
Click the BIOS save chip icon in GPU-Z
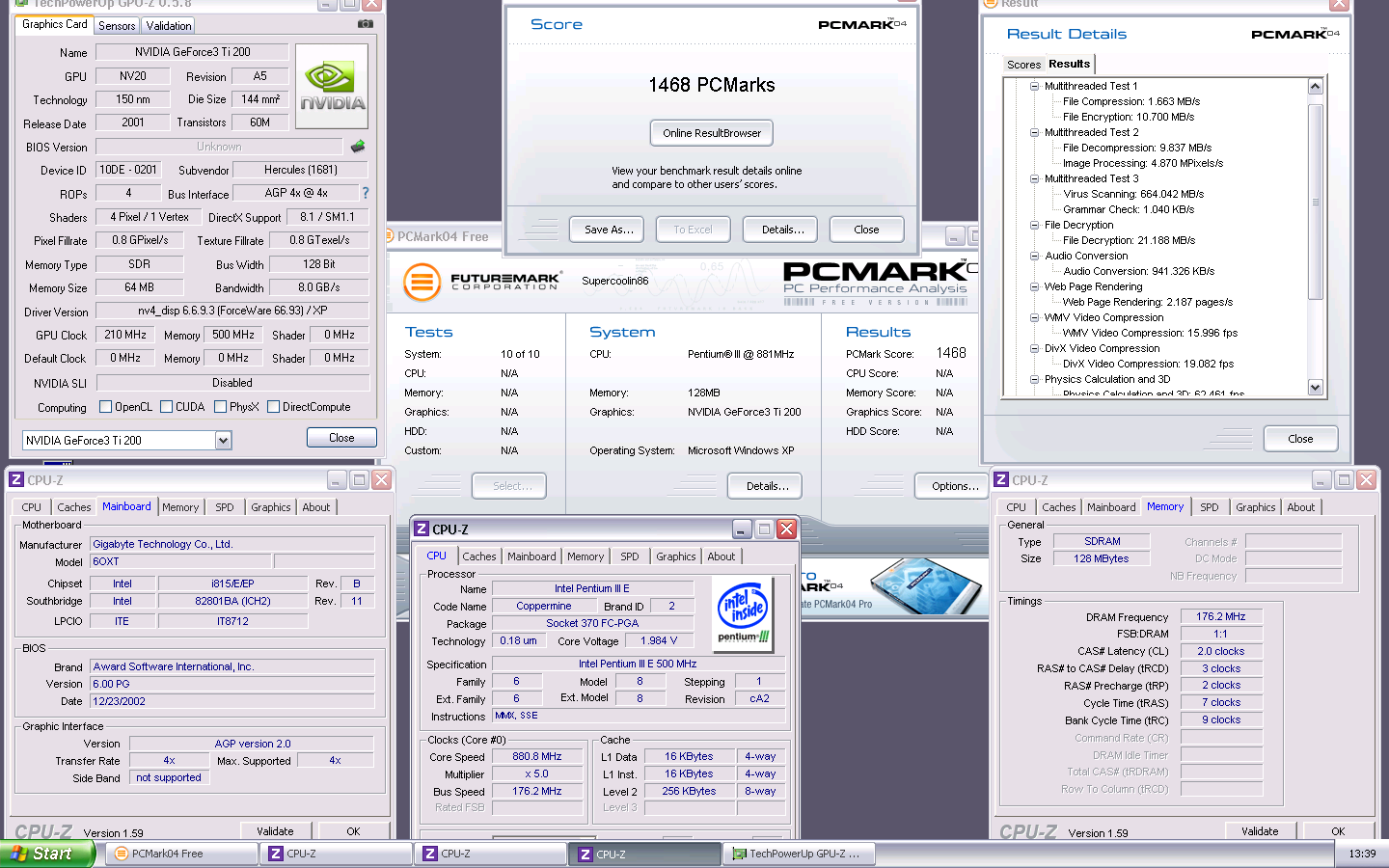point(358,147)
